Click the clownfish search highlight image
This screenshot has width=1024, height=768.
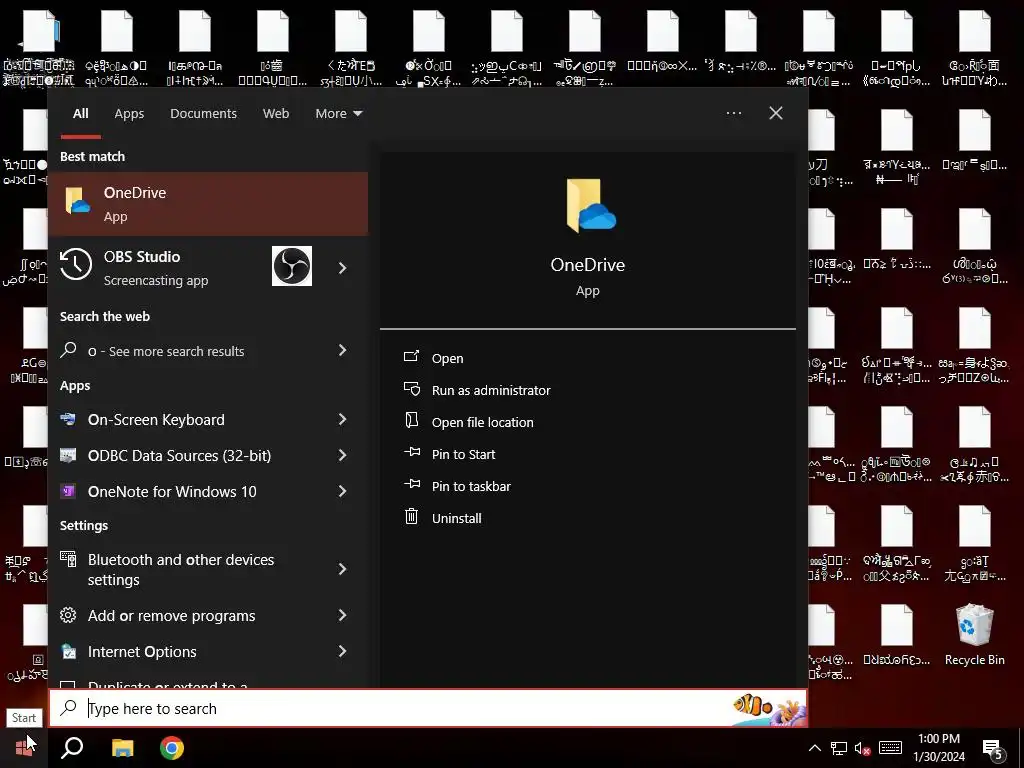pos(769,709)
